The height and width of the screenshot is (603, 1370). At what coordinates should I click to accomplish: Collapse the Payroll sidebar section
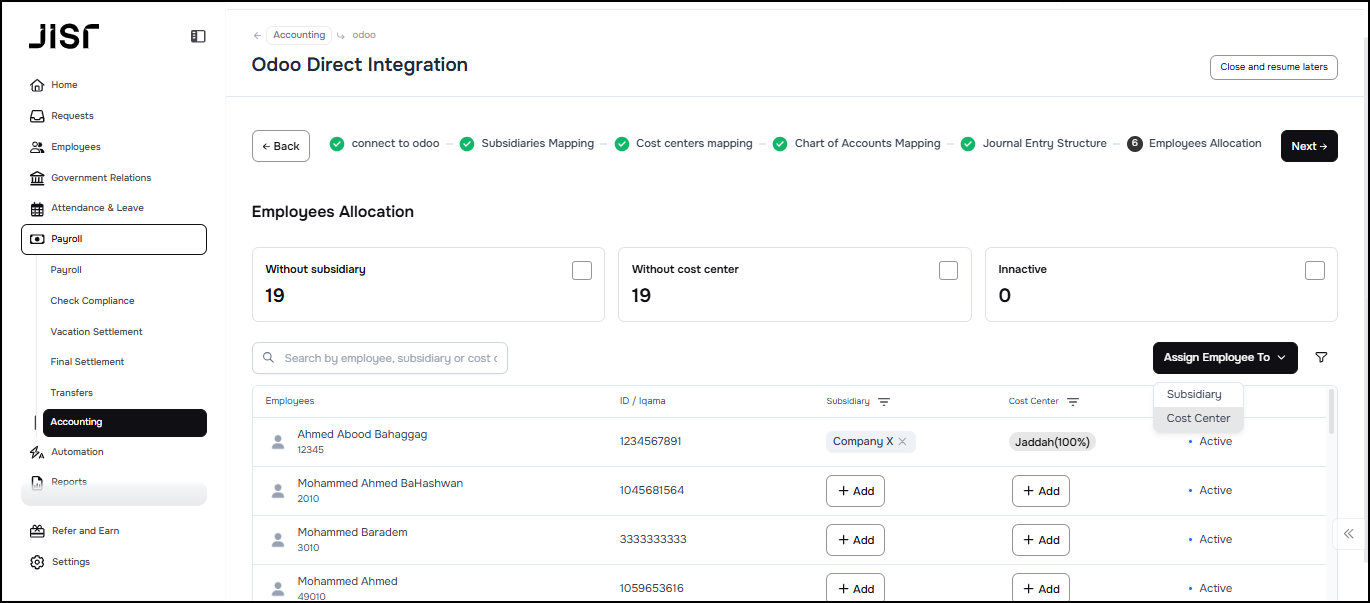[x=113, y=240]
